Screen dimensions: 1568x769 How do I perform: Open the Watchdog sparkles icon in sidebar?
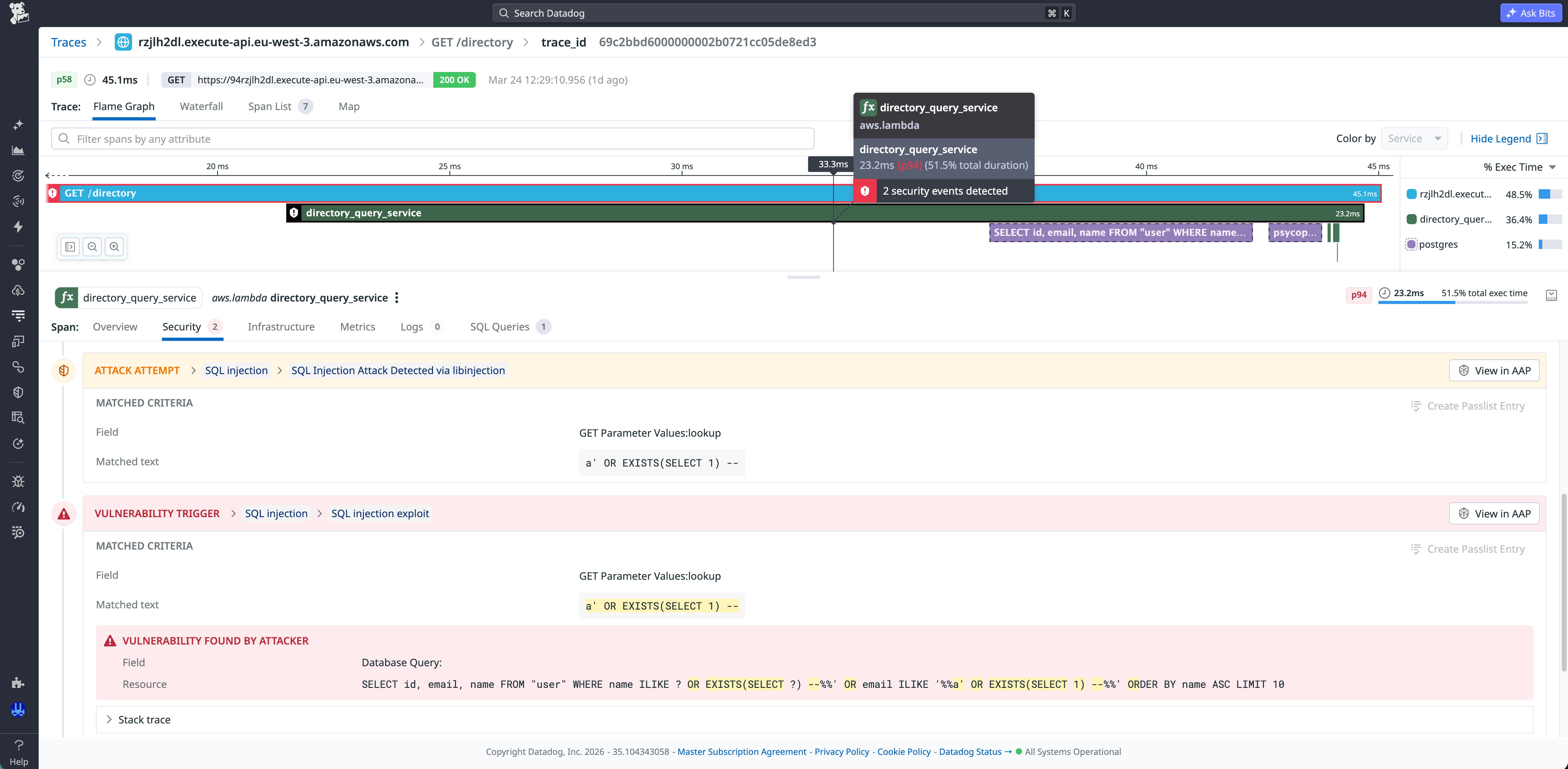click(18, 125)
